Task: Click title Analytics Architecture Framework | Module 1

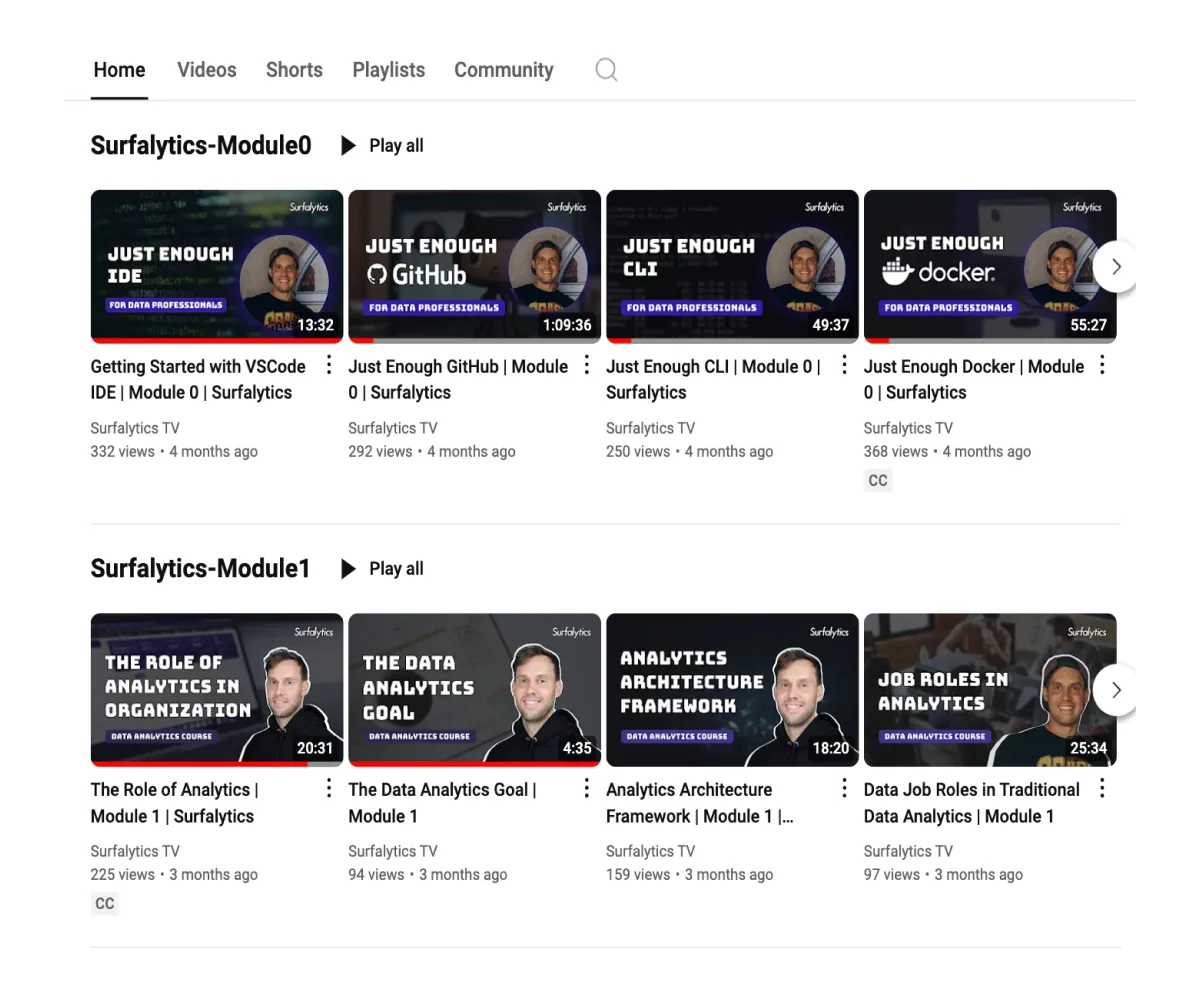Action: 700,803
